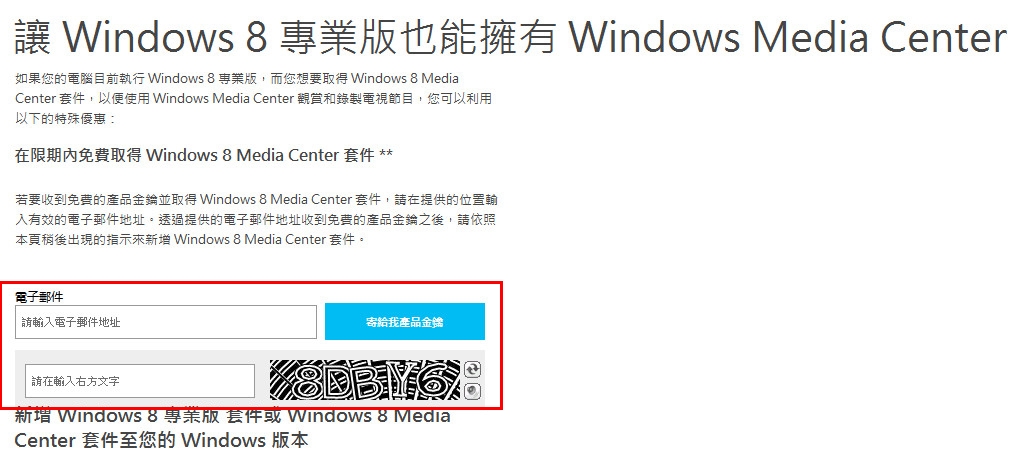Play the audio CAPTCHA with the speaker icon
Screen dimensions: 1016x458
473,391
